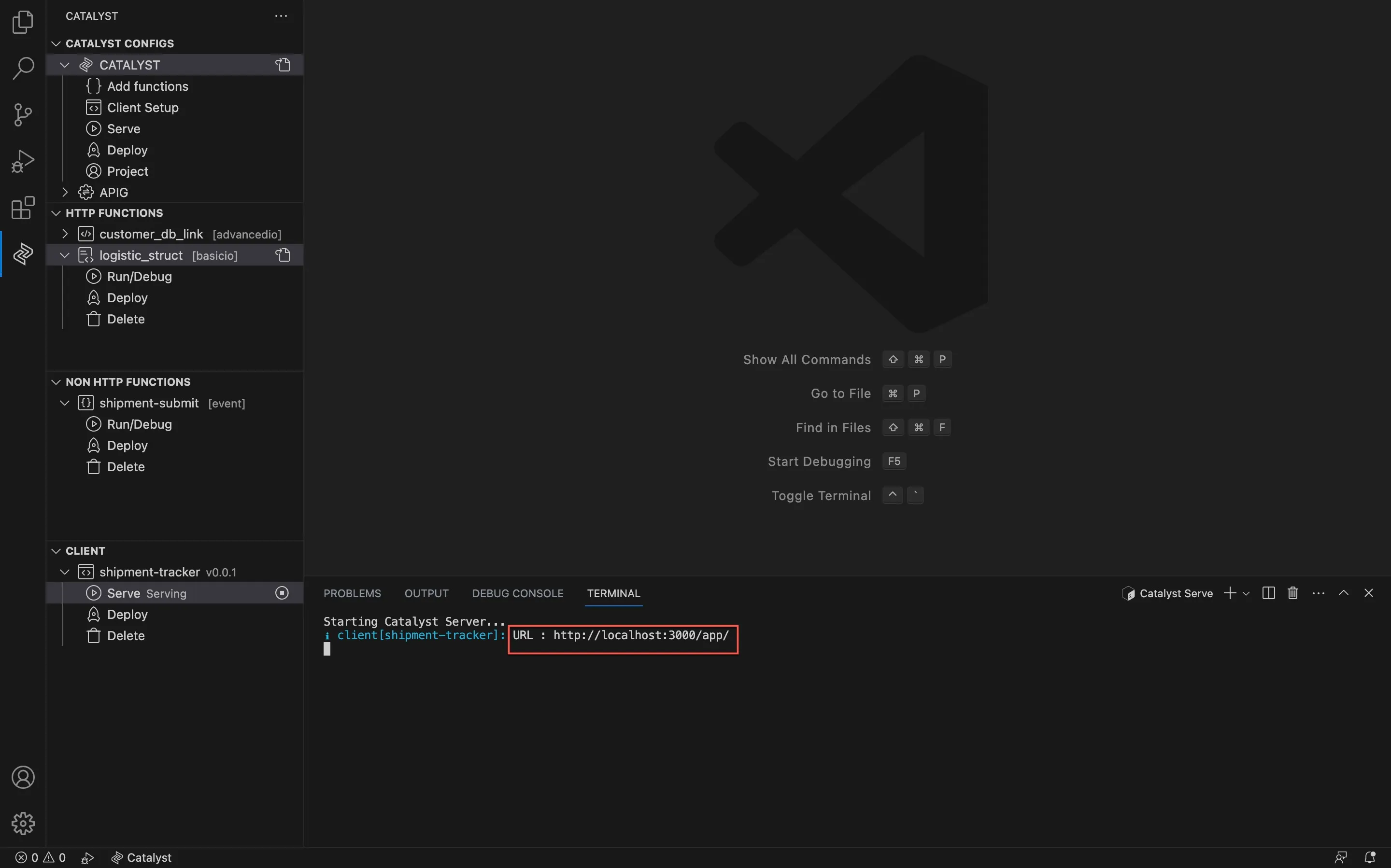1391x868 pixels.
Task: Split the terminal
Action: coord(1269,593)
